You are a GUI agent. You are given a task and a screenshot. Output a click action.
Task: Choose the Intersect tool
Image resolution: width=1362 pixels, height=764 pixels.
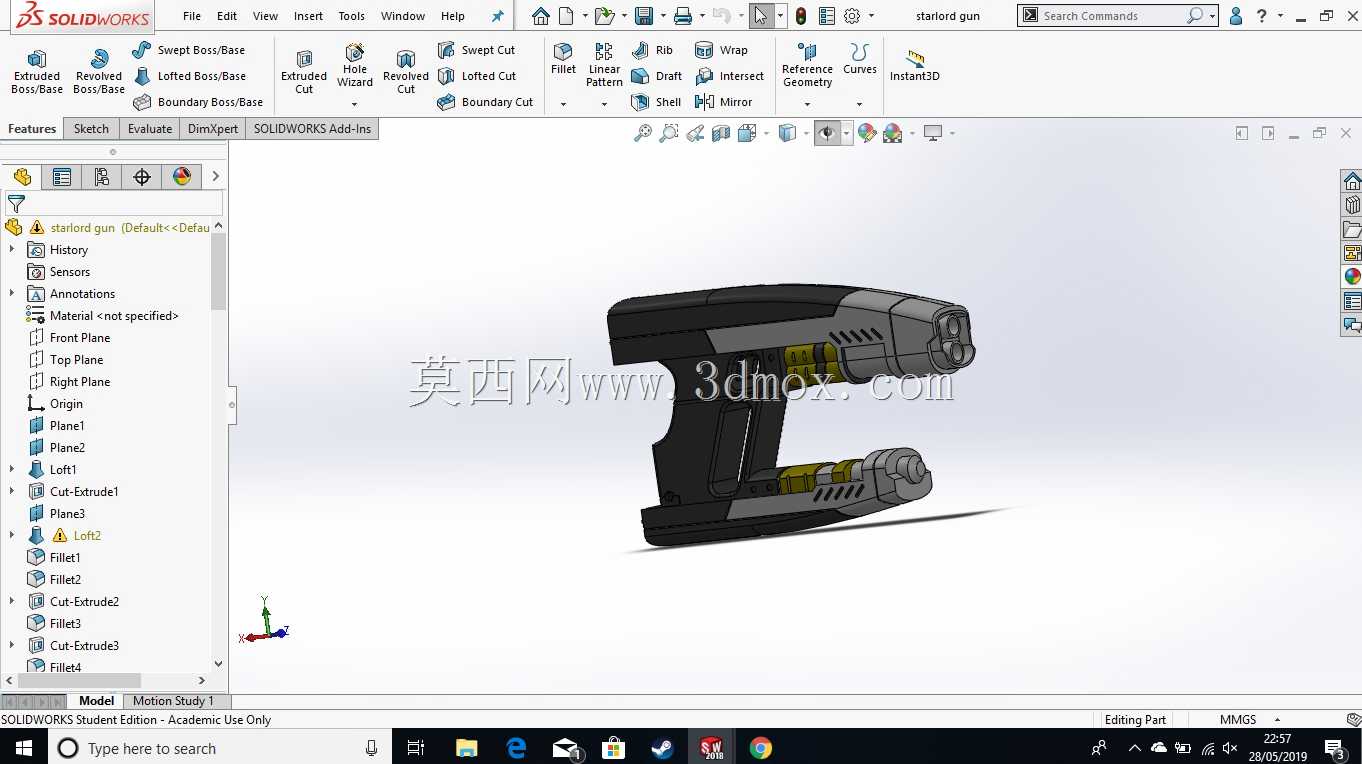pyautogui.click(x=729, y=76)
